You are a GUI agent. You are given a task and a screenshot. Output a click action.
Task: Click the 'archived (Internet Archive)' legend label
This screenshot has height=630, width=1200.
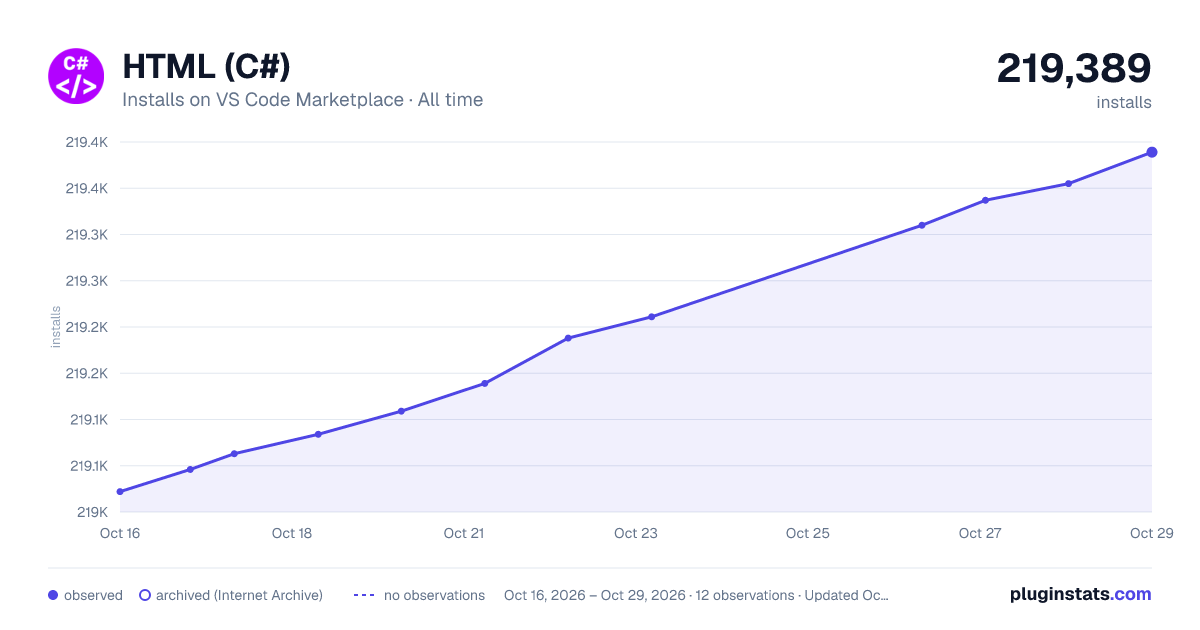239,595
